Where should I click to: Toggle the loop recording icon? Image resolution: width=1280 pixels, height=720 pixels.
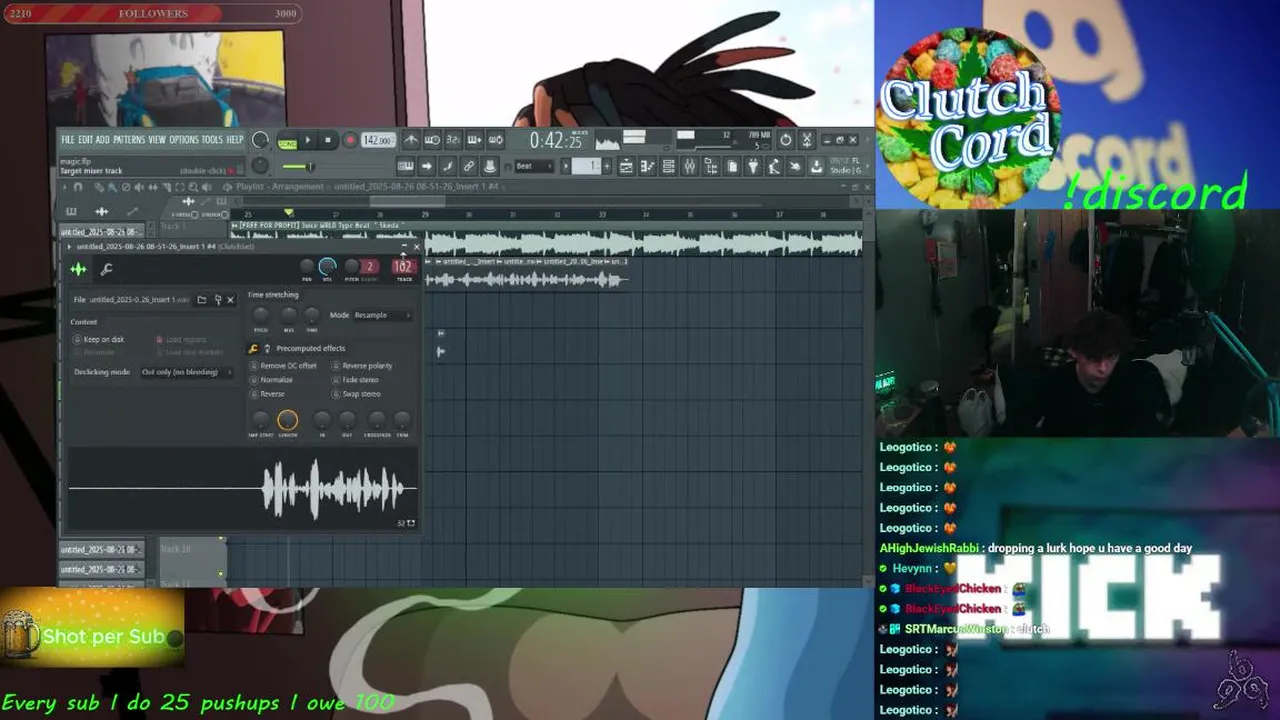pyautogui.click(x=495, y=140)
